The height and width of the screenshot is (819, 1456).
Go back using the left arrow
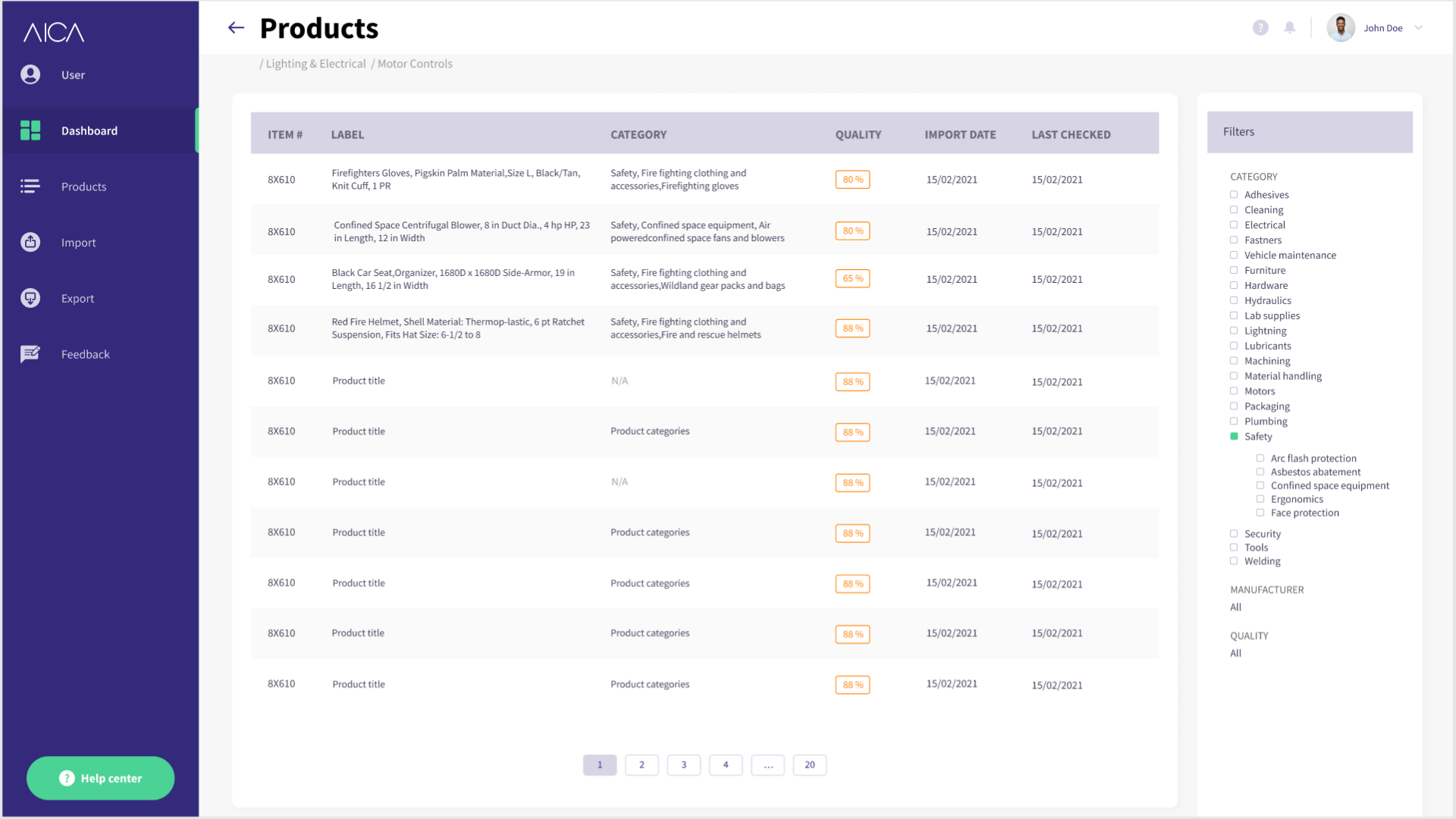pyautogui.click(x=237, y=28)
